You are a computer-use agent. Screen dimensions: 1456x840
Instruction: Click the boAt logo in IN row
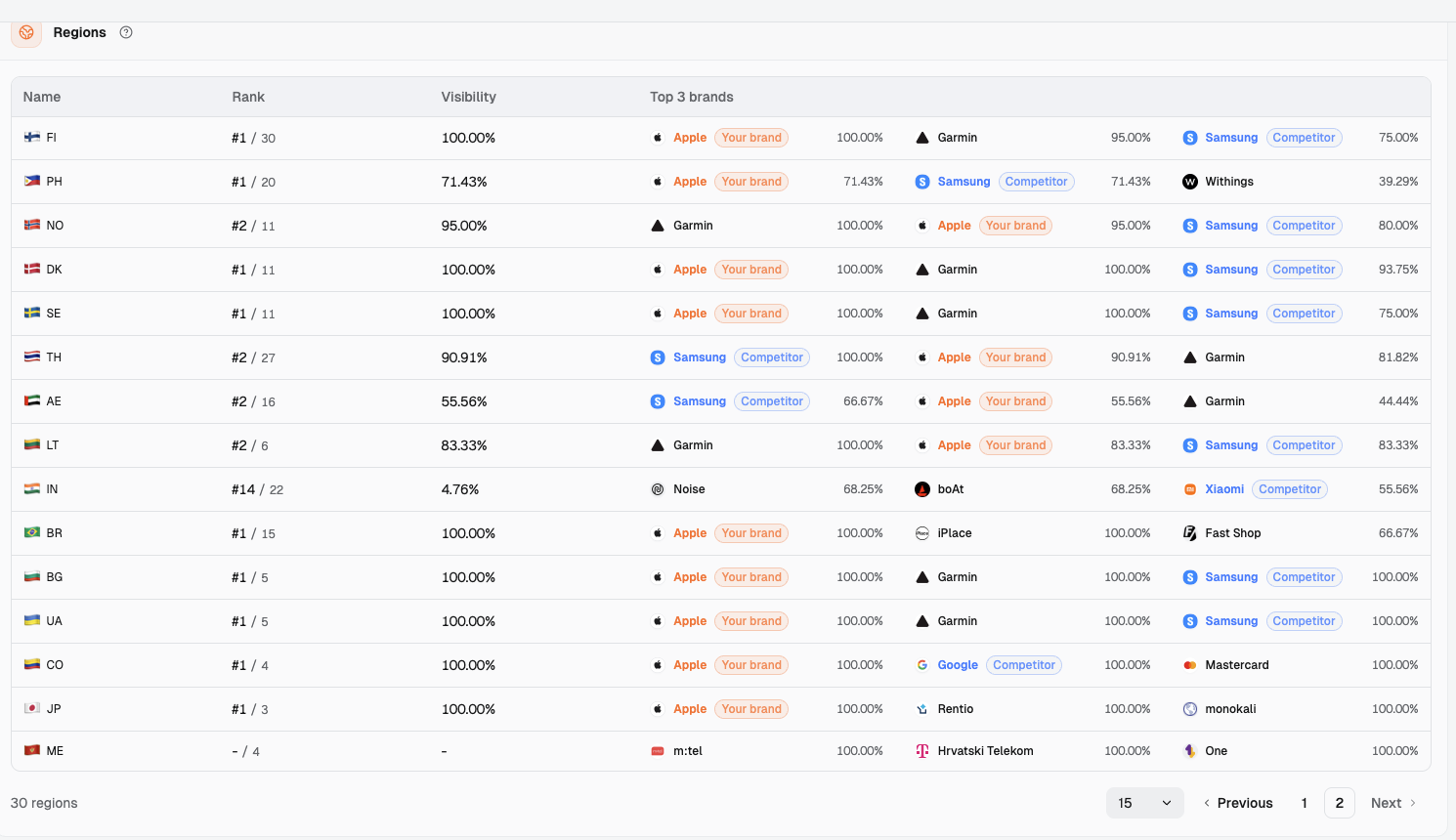click(922, 489)
